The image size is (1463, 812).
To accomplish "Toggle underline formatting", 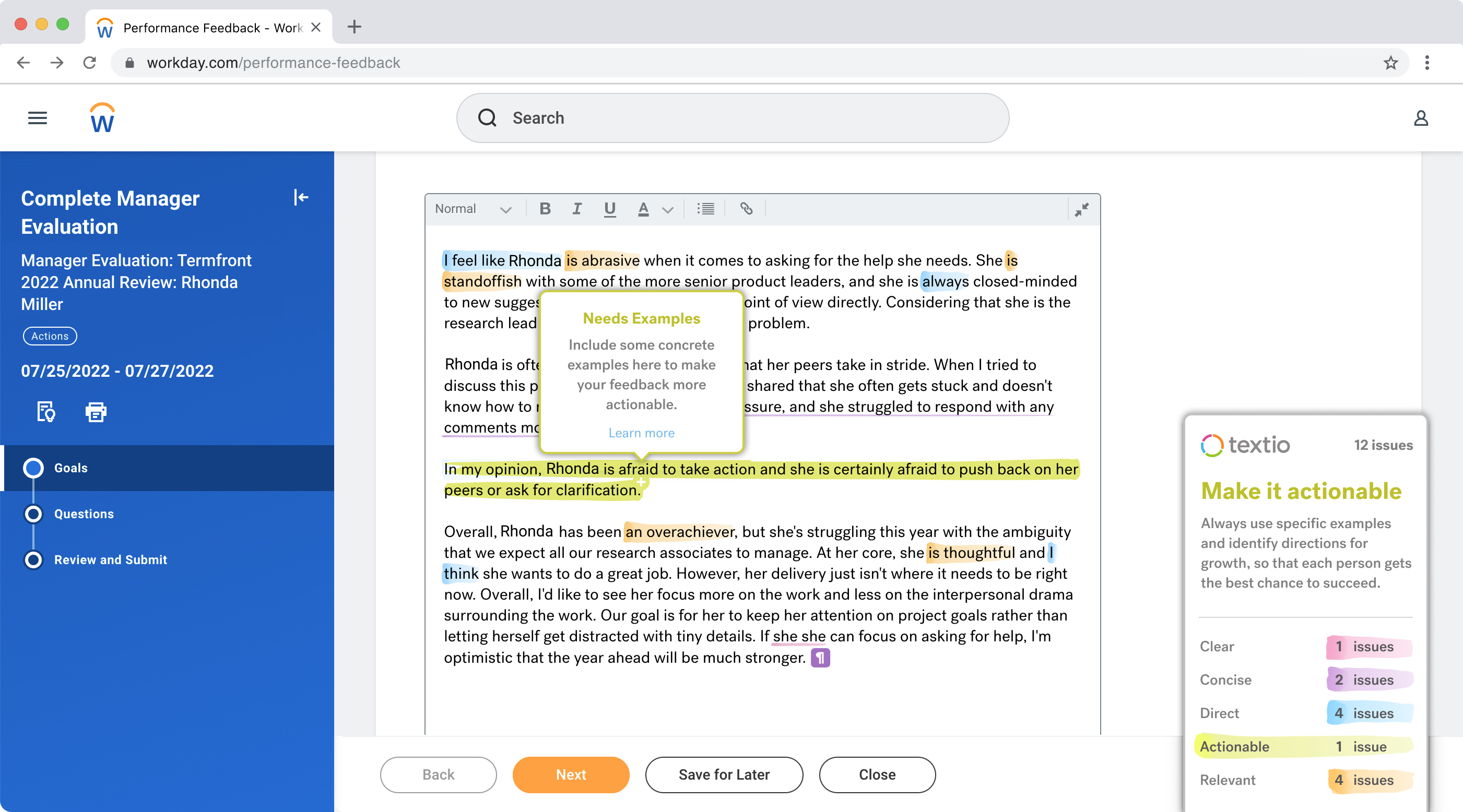I will click(x=609, y=209).
